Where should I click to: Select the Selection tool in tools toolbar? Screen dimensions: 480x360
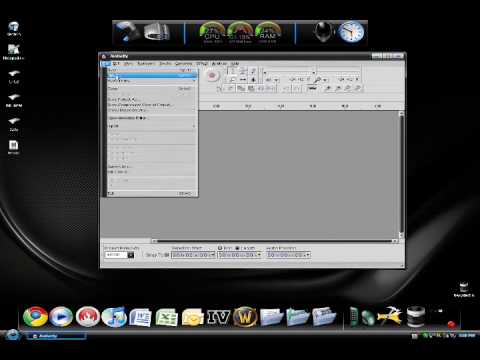pyautogui.click(x=233, y=71)
